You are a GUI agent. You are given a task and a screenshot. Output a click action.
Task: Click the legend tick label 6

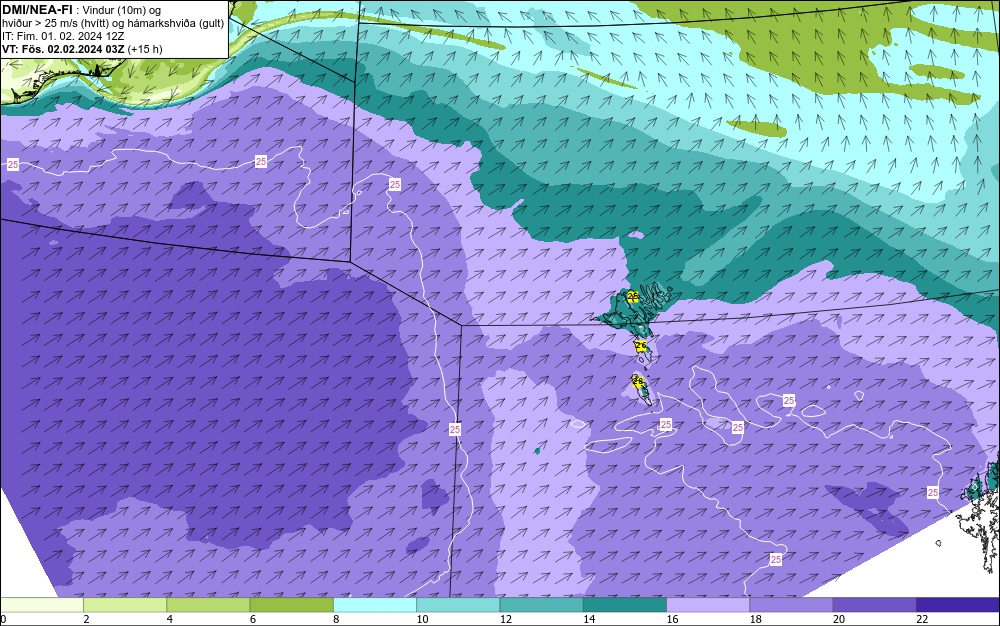pyautogui.click(x=253, y=619)
